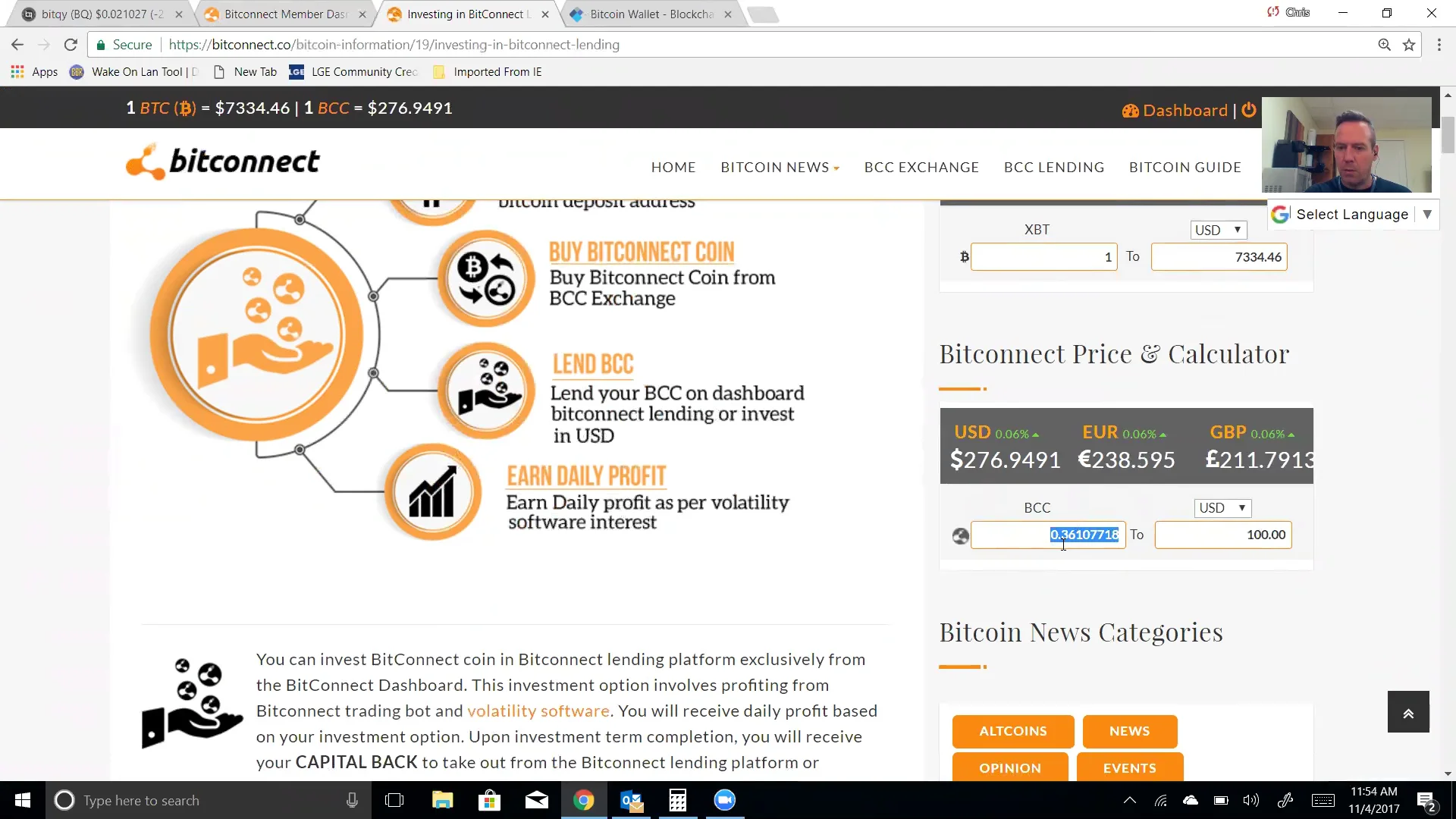Click the bitconnect logo
This screenshot has height=819, width=1456.
pyautogui.click(x=222, y=161)
